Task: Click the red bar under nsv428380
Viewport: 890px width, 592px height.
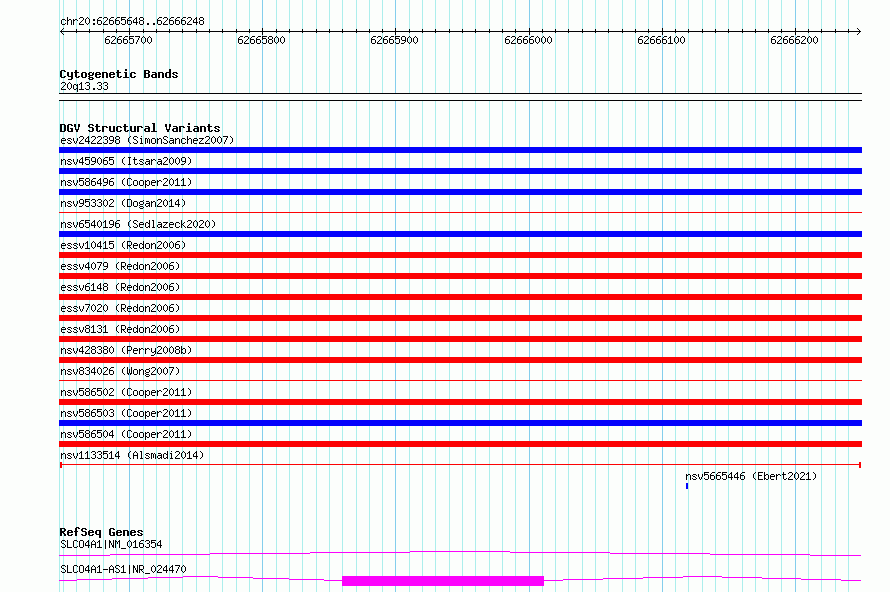Action: (x=460, y=360)
